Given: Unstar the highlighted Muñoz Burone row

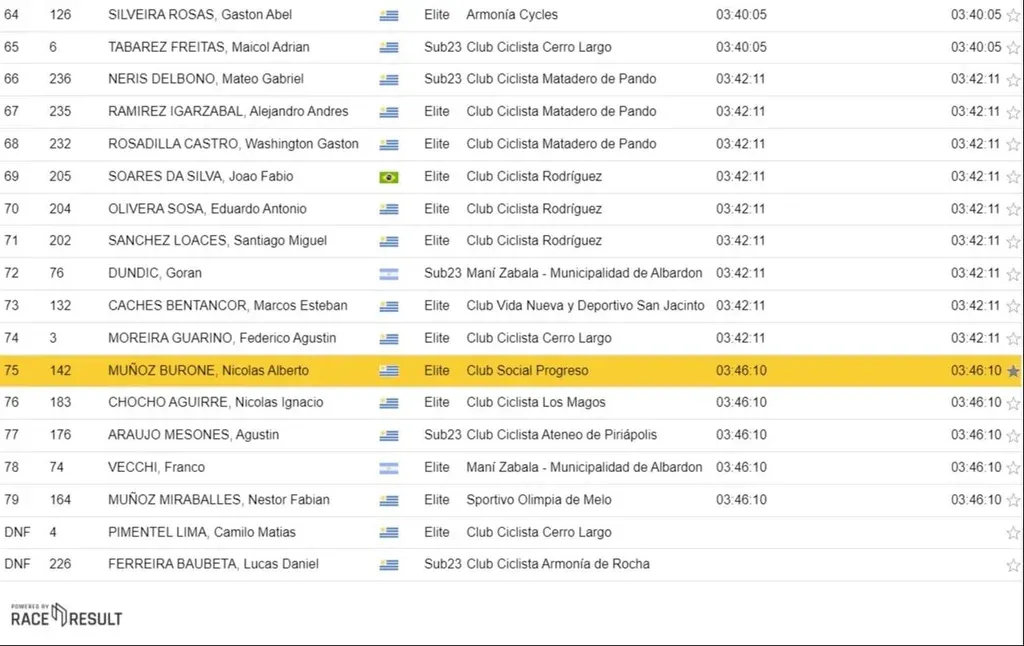Looking at the screenshot, I should click(x=1013, y=371).
